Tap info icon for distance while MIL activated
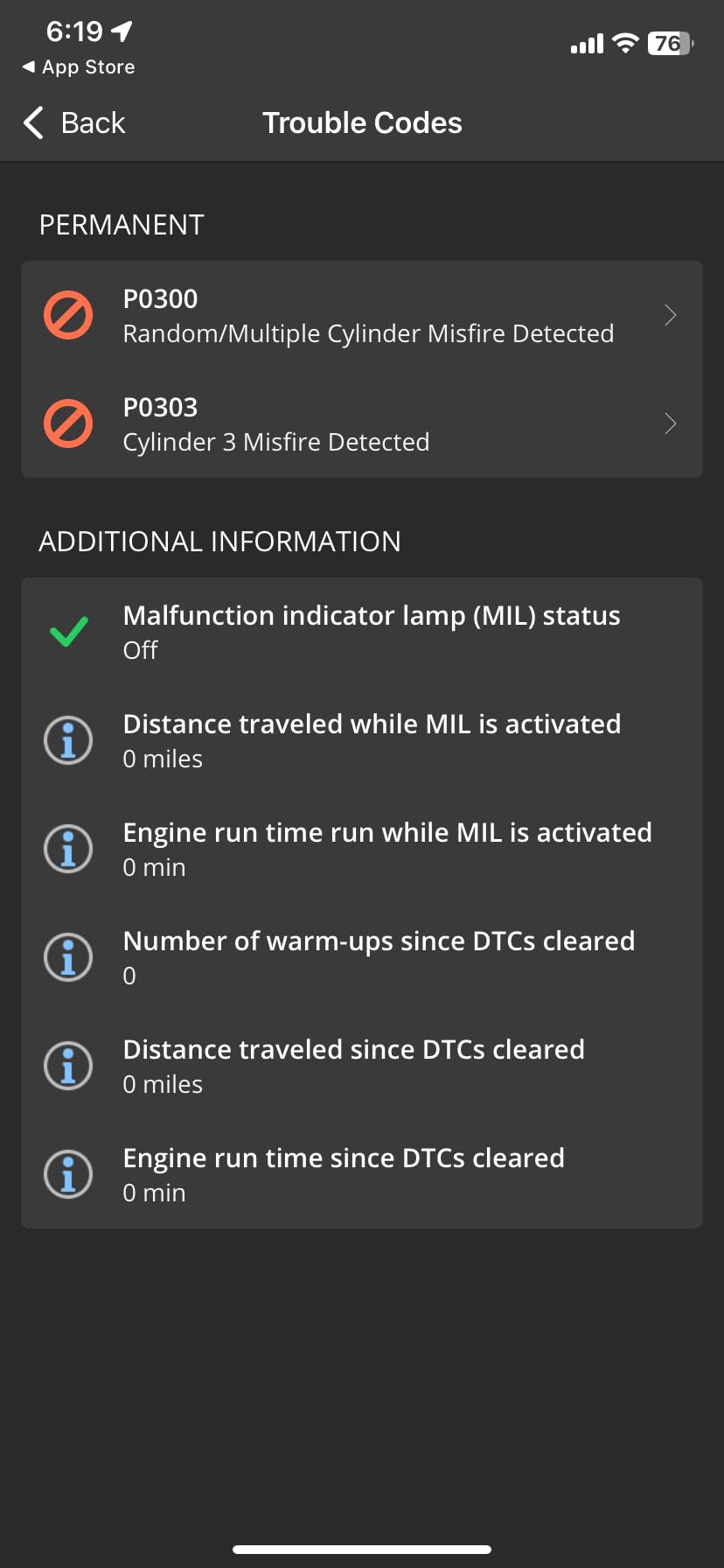The height and width of the screenshot is (1568, 724). pos(68,740)
